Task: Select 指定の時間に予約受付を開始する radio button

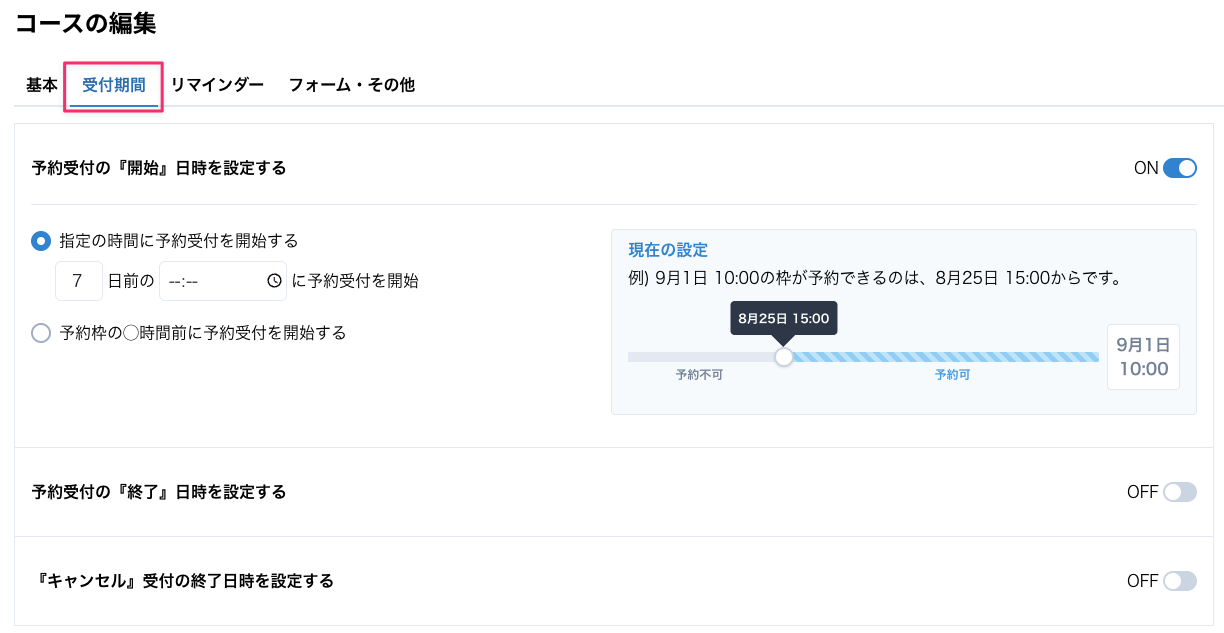Action: pos(41,241)
